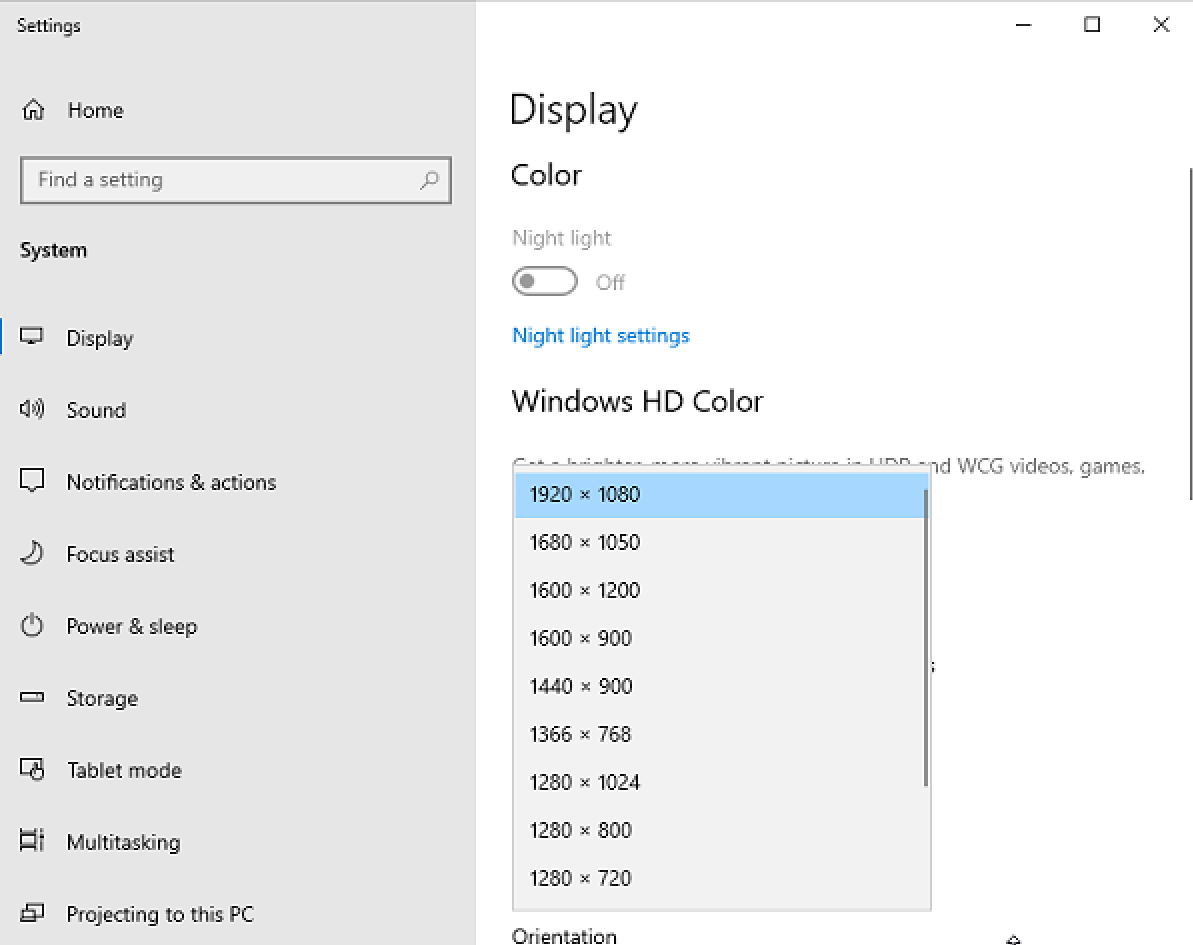Click the Notifications & actions icon
This screenshot has height=945, width=1193.
pos(33,481)
